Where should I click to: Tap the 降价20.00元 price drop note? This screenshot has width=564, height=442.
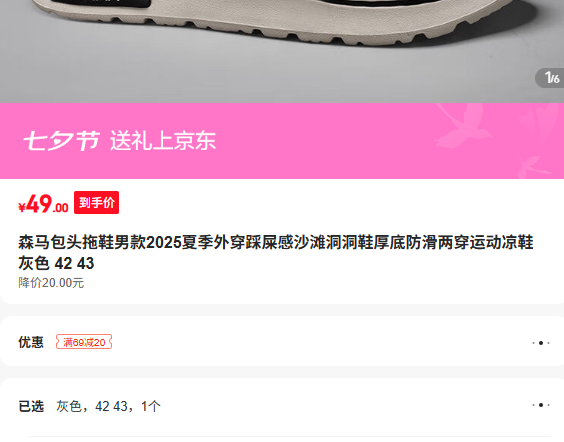pyautogui.click(x=51, y=283)
